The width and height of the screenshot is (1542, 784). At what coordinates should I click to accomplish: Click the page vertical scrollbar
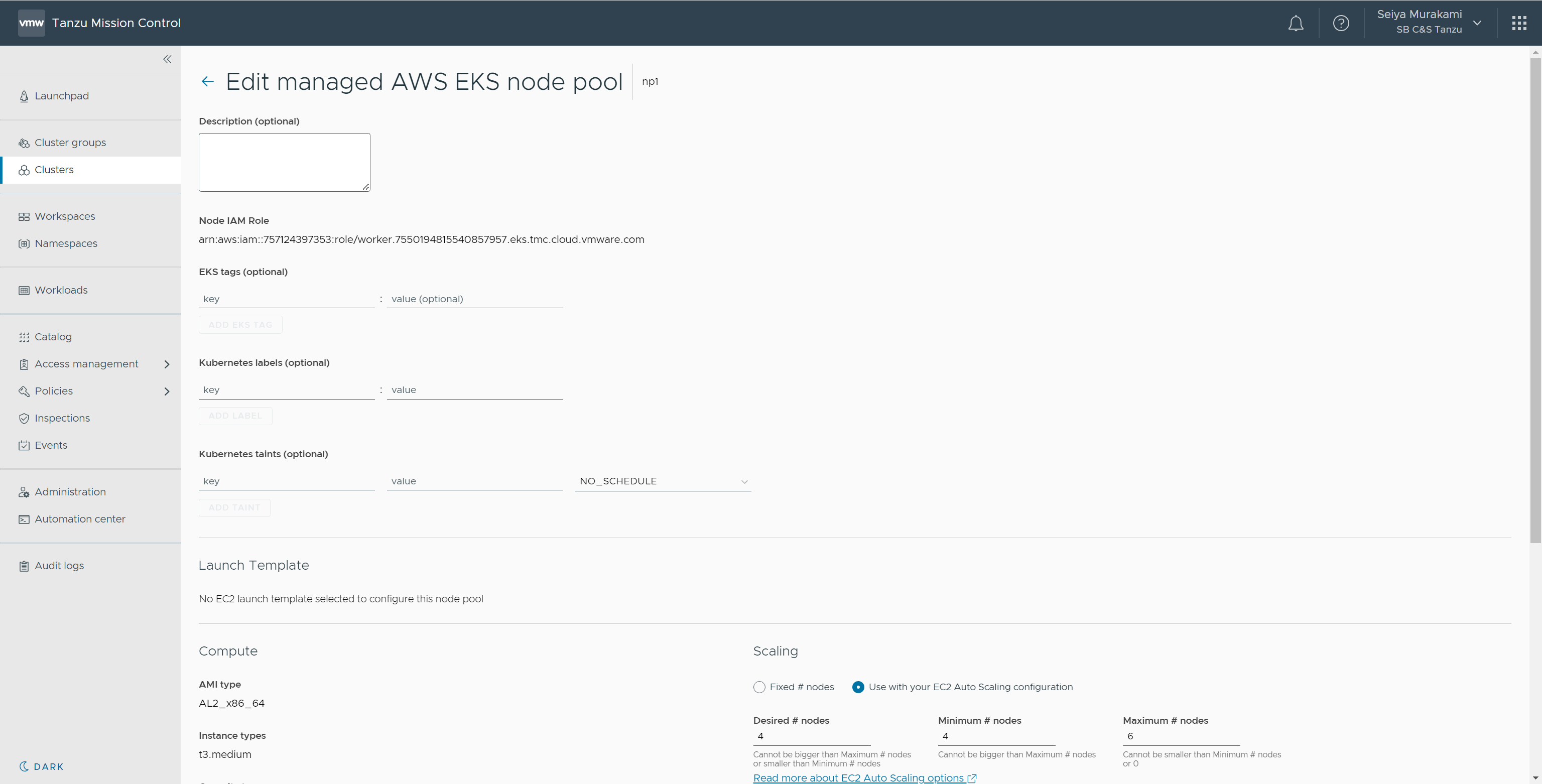click(1535, 299)
